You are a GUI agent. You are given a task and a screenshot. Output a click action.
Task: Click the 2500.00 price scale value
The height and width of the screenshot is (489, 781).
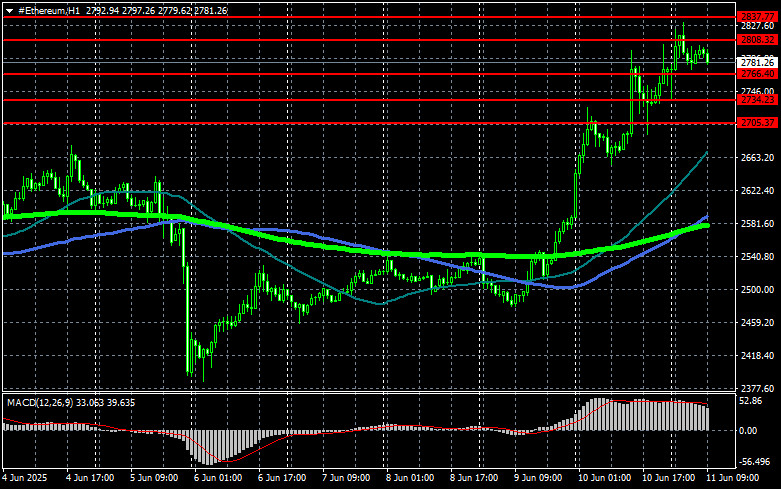pyautogui.click(x=757, y=289)
